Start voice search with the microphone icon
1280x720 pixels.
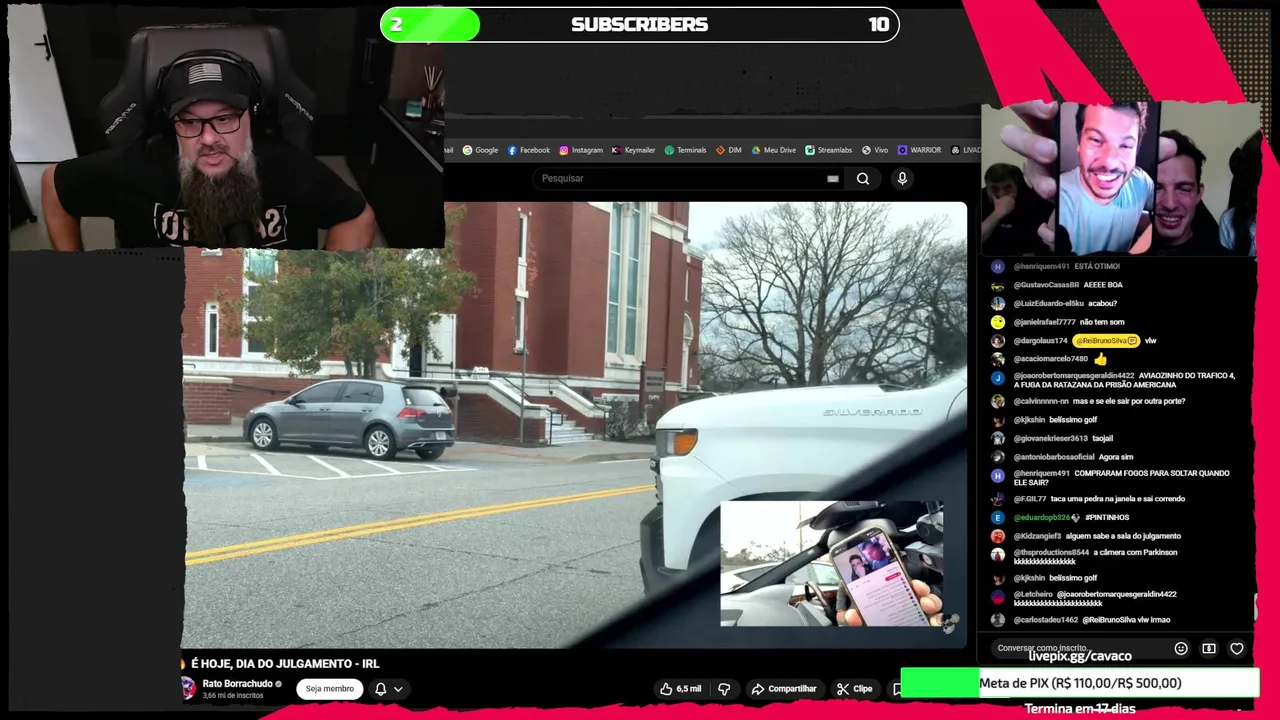tap(902, 179)
